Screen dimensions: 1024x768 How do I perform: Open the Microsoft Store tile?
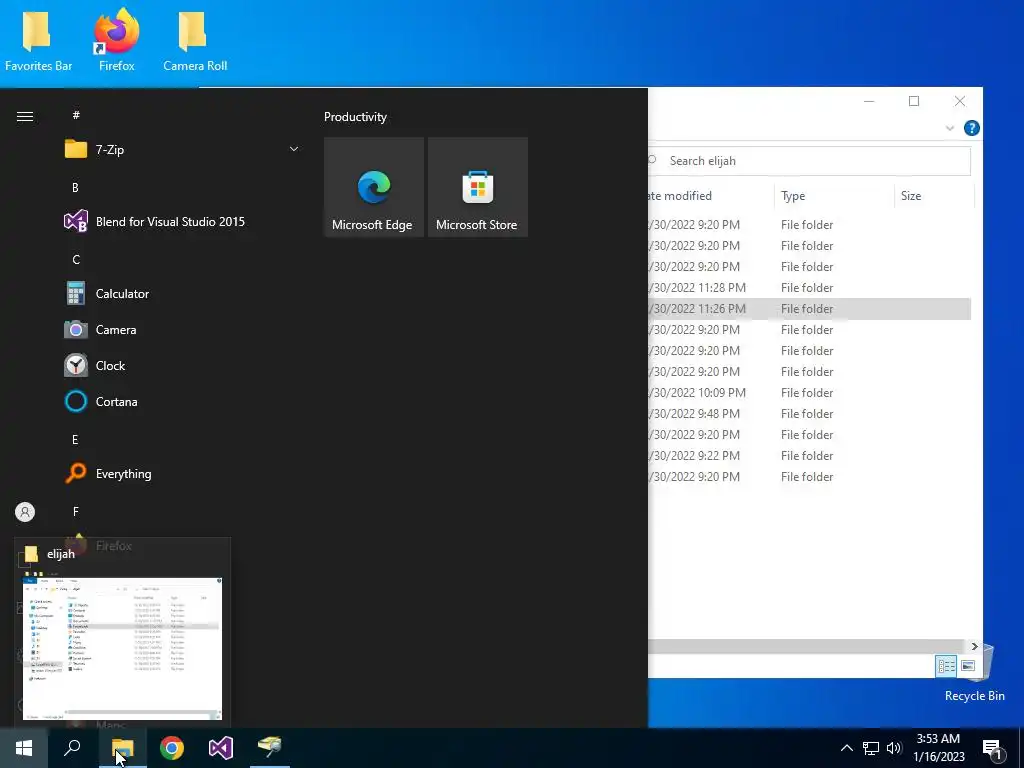coord(477,187)
